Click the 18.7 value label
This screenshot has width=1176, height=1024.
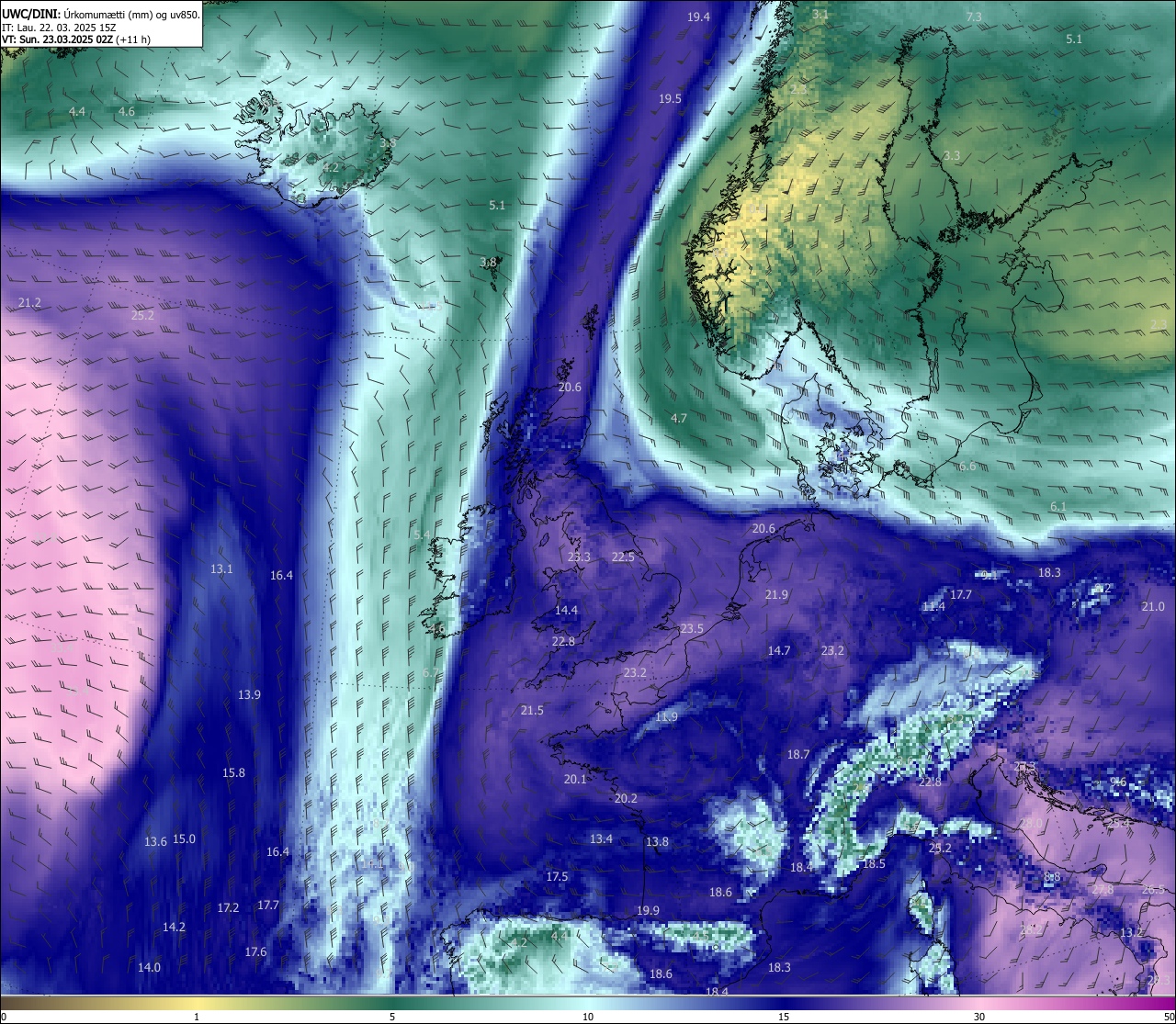(x=798, y=755)
